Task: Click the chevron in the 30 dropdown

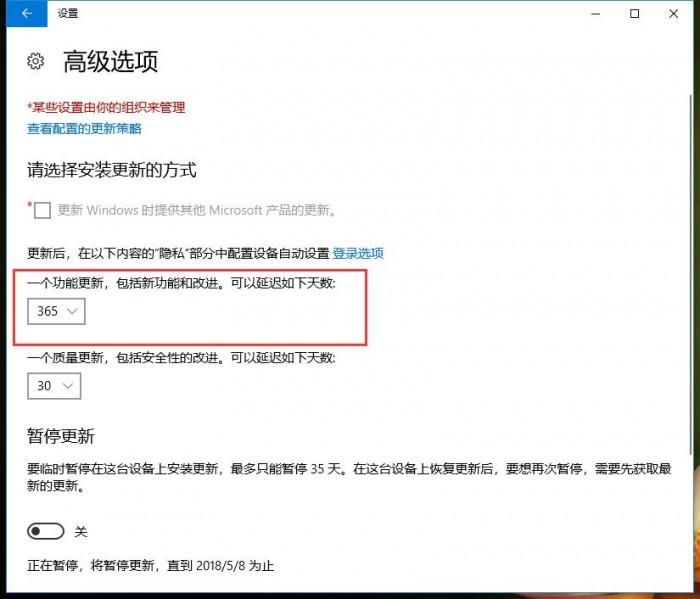Action: (68, 386)
